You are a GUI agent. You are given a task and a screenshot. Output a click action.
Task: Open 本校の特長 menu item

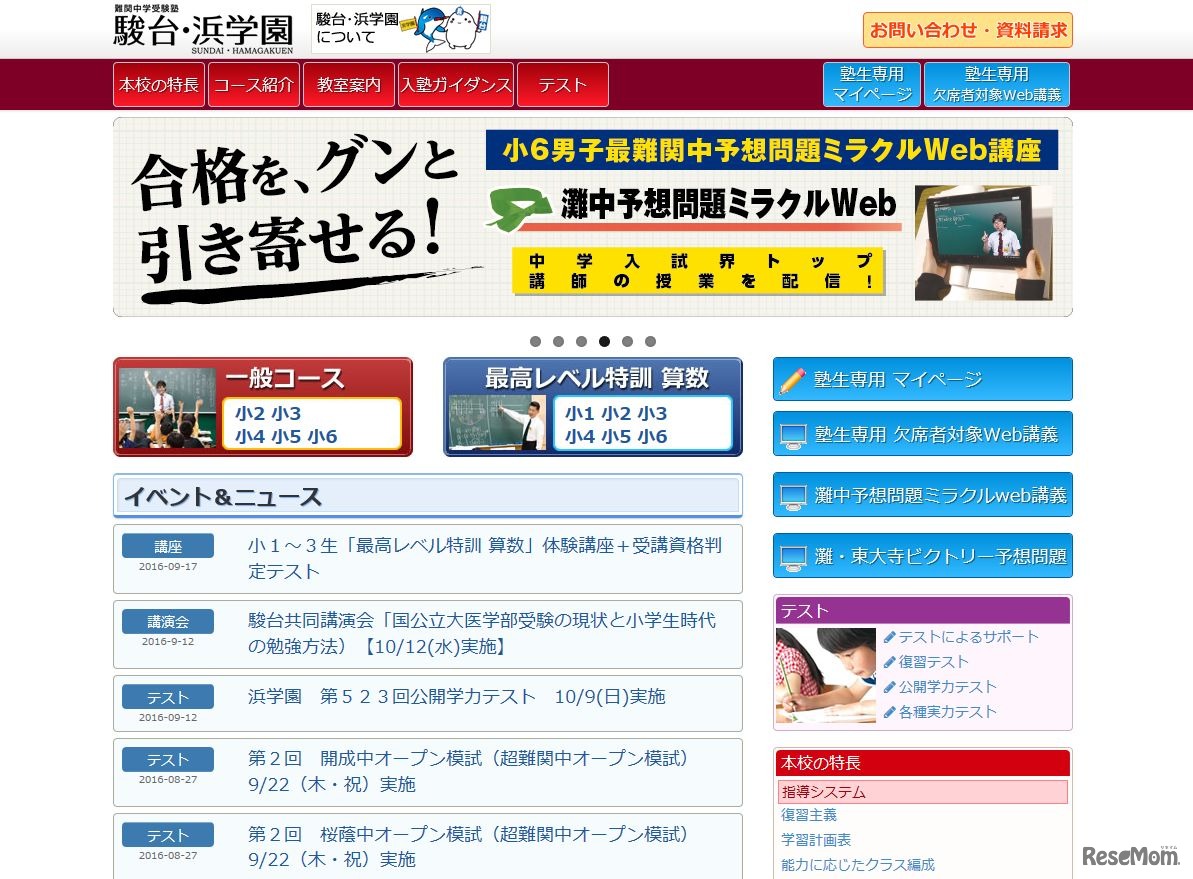[x=159, y=84]
